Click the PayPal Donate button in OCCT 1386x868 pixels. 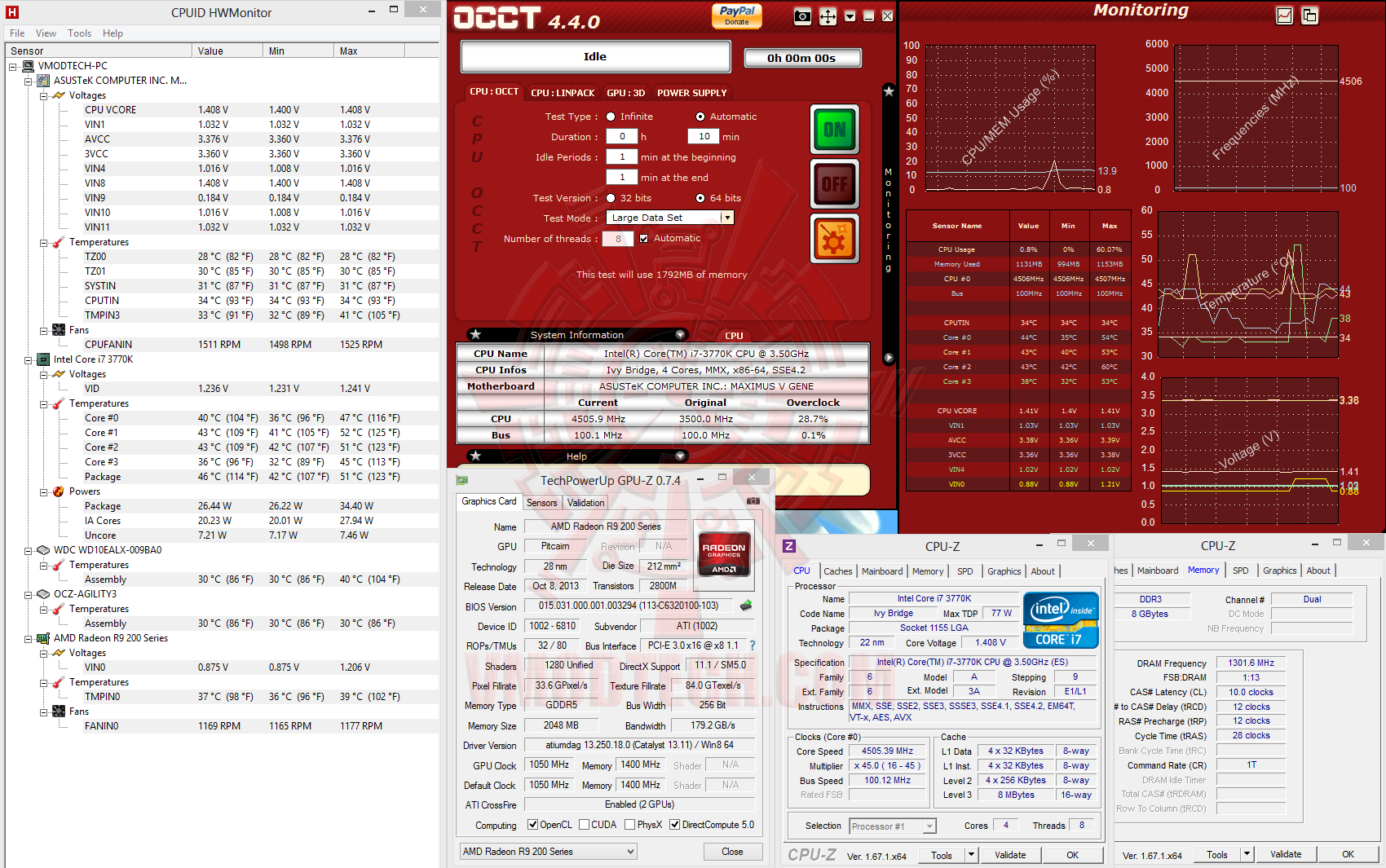click(x=737, y=15)
